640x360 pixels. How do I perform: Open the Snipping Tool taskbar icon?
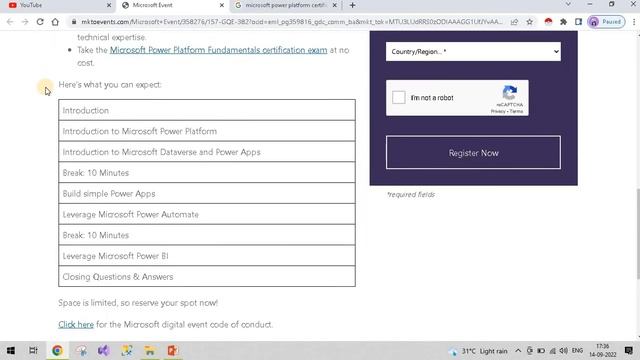81,351
